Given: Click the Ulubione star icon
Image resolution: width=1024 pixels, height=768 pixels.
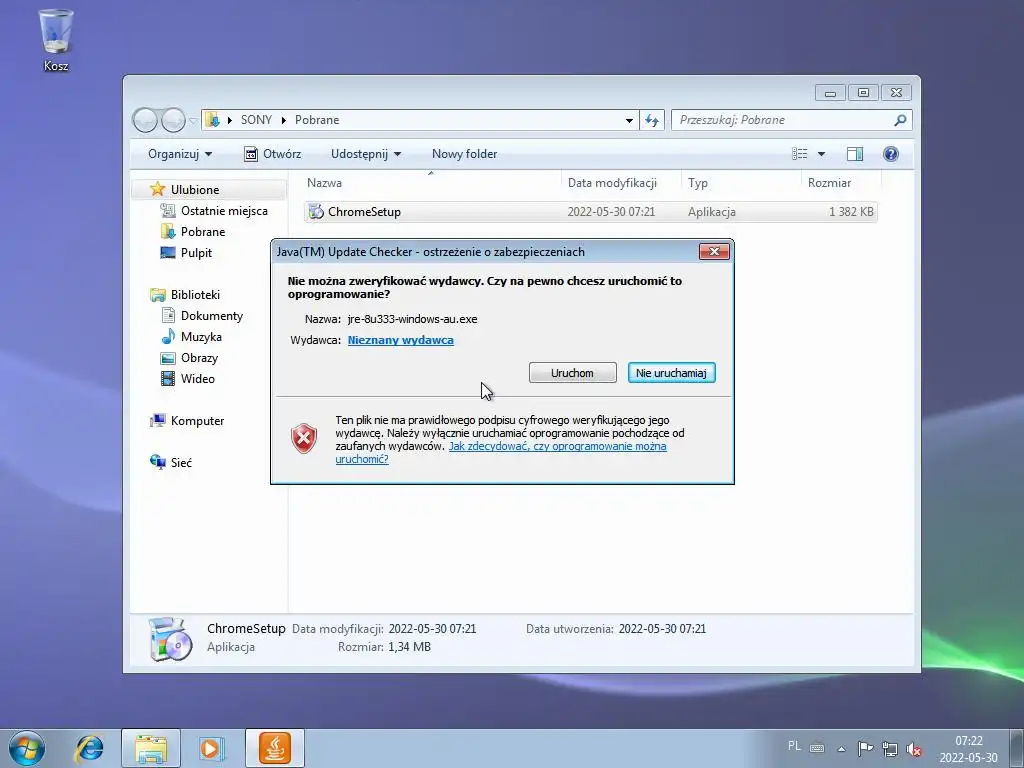Looking at the screenshot, I should [x=157, y=189].
